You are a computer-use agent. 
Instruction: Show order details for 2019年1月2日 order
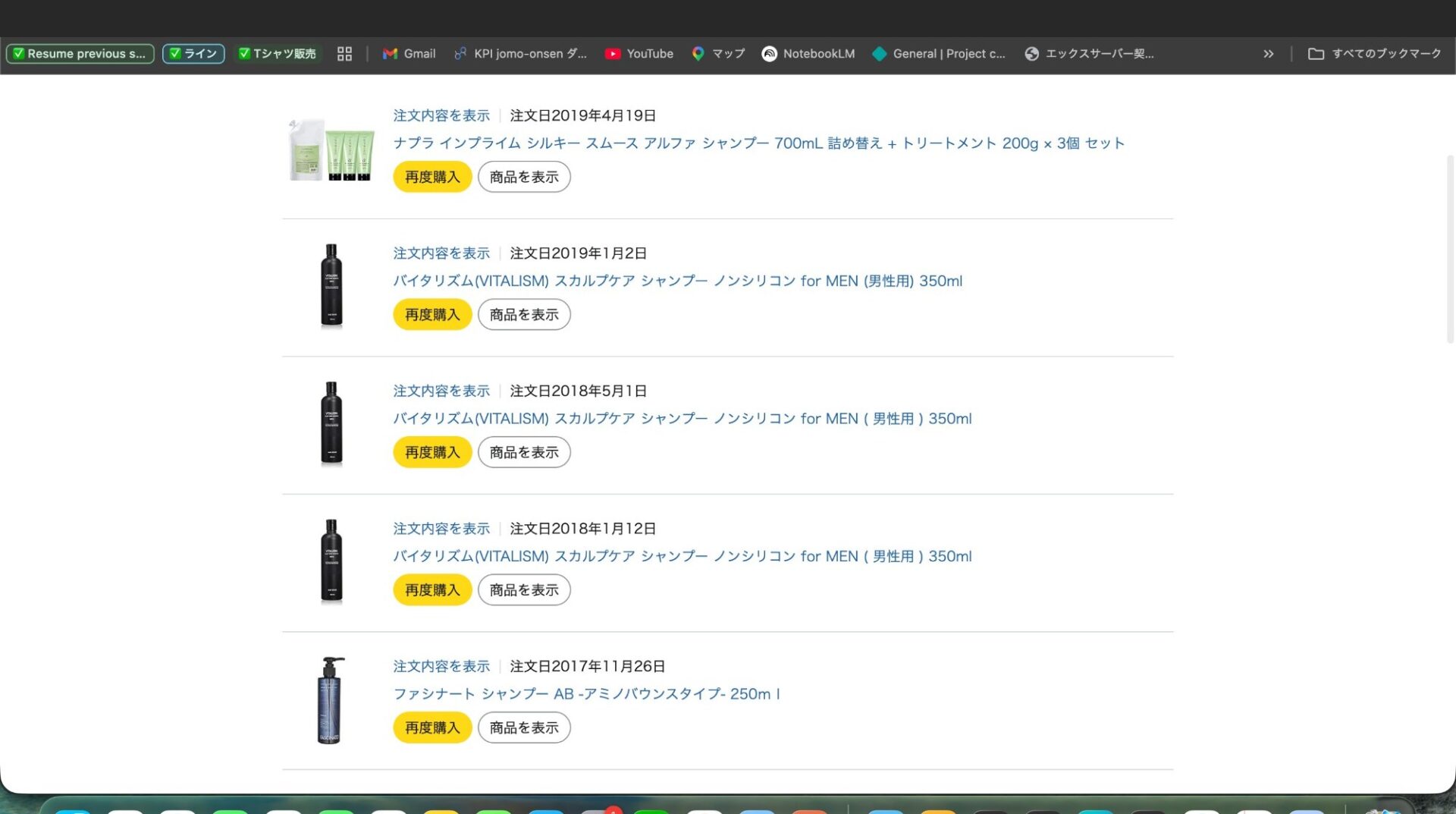pos(441,253)
